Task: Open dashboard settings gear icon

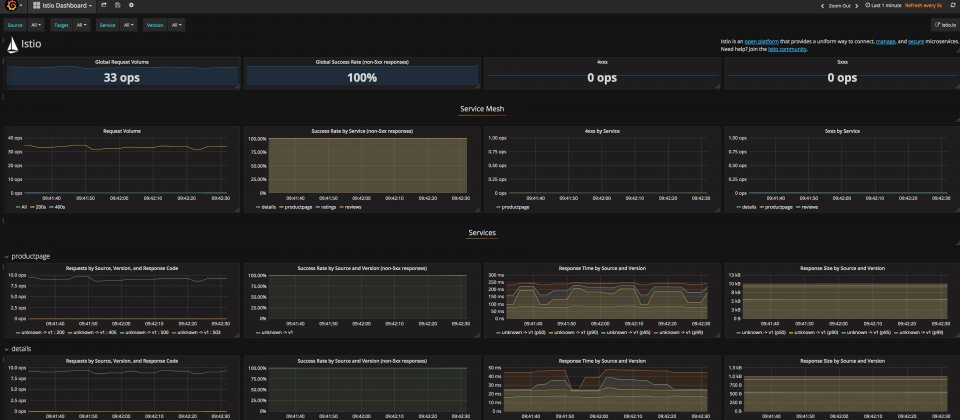Action: click(x=131, y=5)
